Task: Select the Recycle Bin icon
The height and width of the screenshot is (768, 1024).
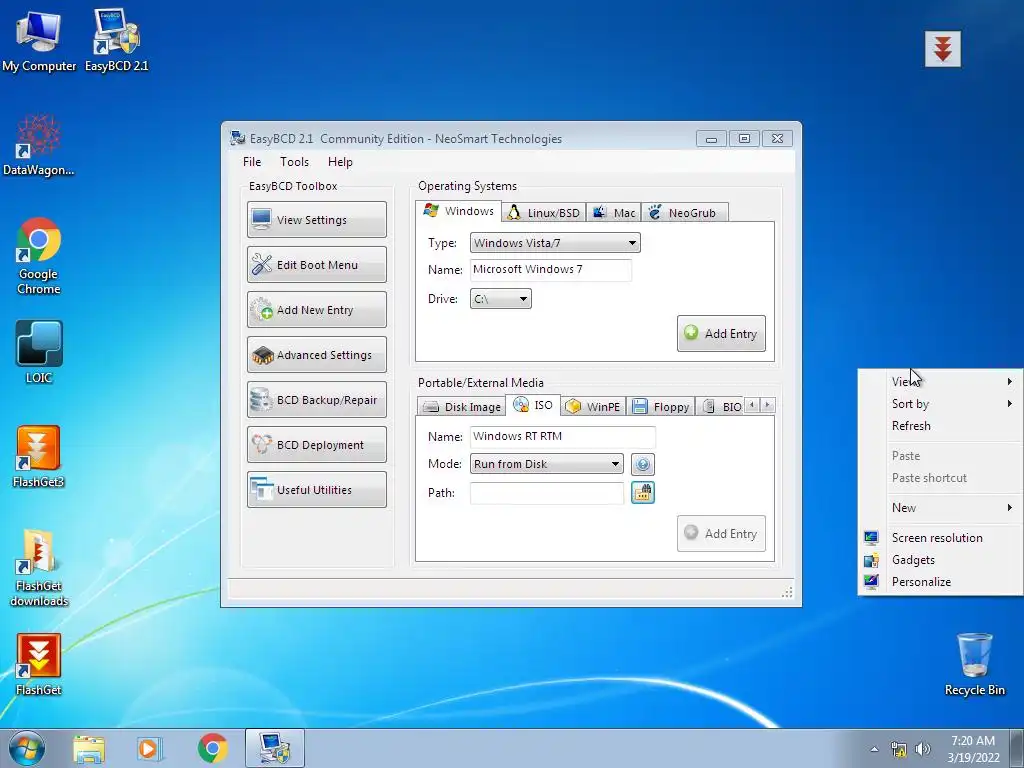Action: (x=974, y=664)
